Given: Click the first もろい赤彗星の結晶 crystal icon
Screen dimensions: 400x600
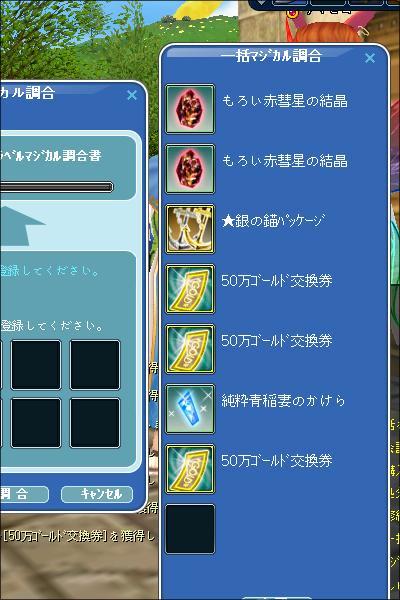Looking at the screenshot, I should pos(190,109).
